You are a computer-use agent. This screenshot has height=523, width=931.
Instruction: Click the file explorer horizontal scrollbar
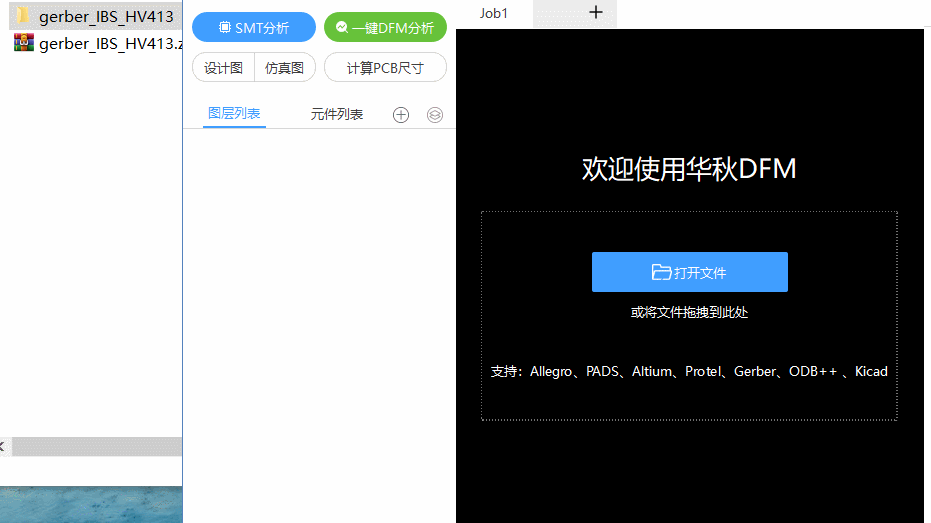click(x=97, y=446)
